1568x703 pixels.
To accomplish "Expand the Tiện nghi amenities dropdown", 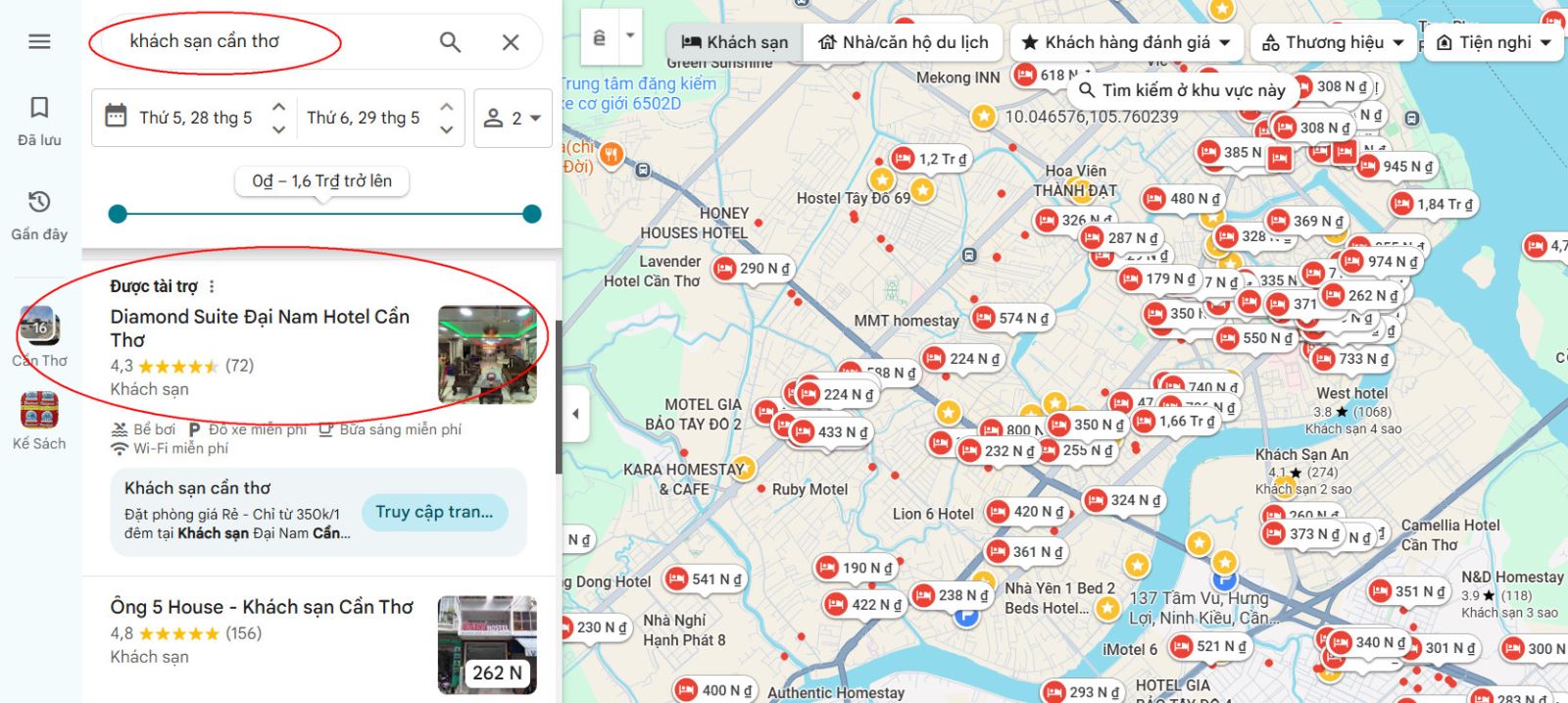I will point(1494,42).
